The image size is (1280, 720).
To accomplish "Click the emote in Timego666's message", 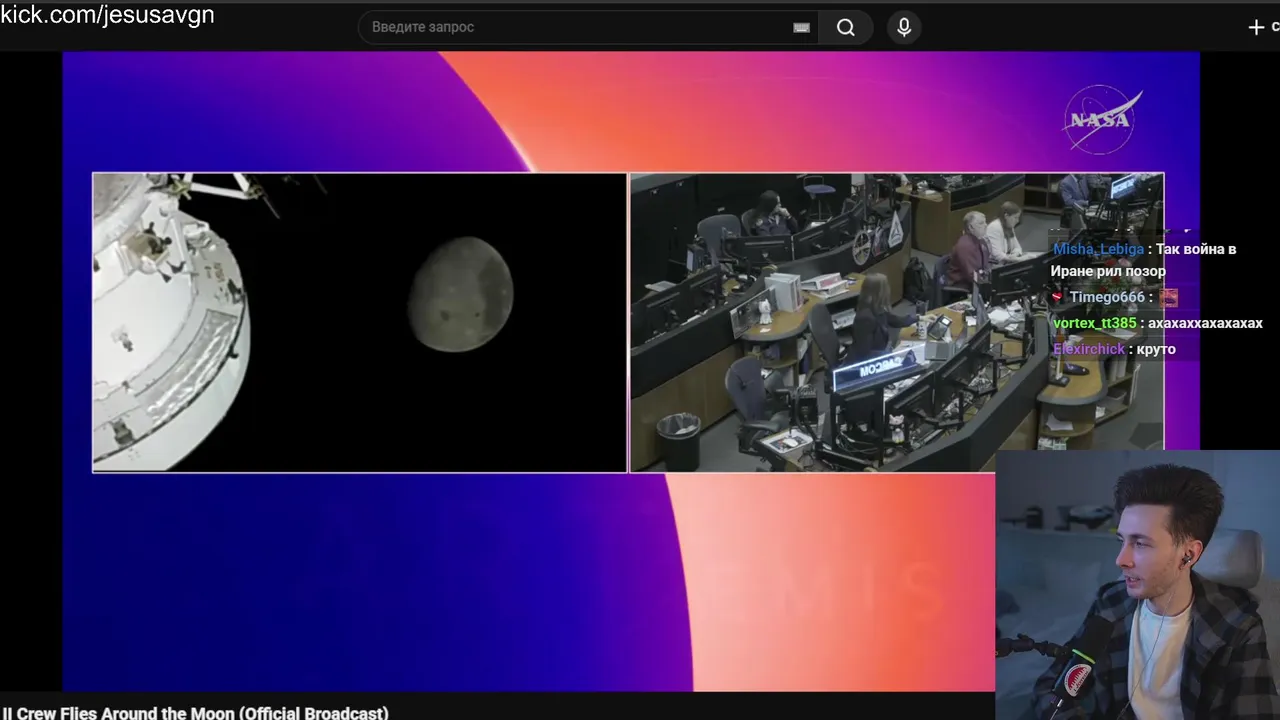I will tap(1168, 297).
